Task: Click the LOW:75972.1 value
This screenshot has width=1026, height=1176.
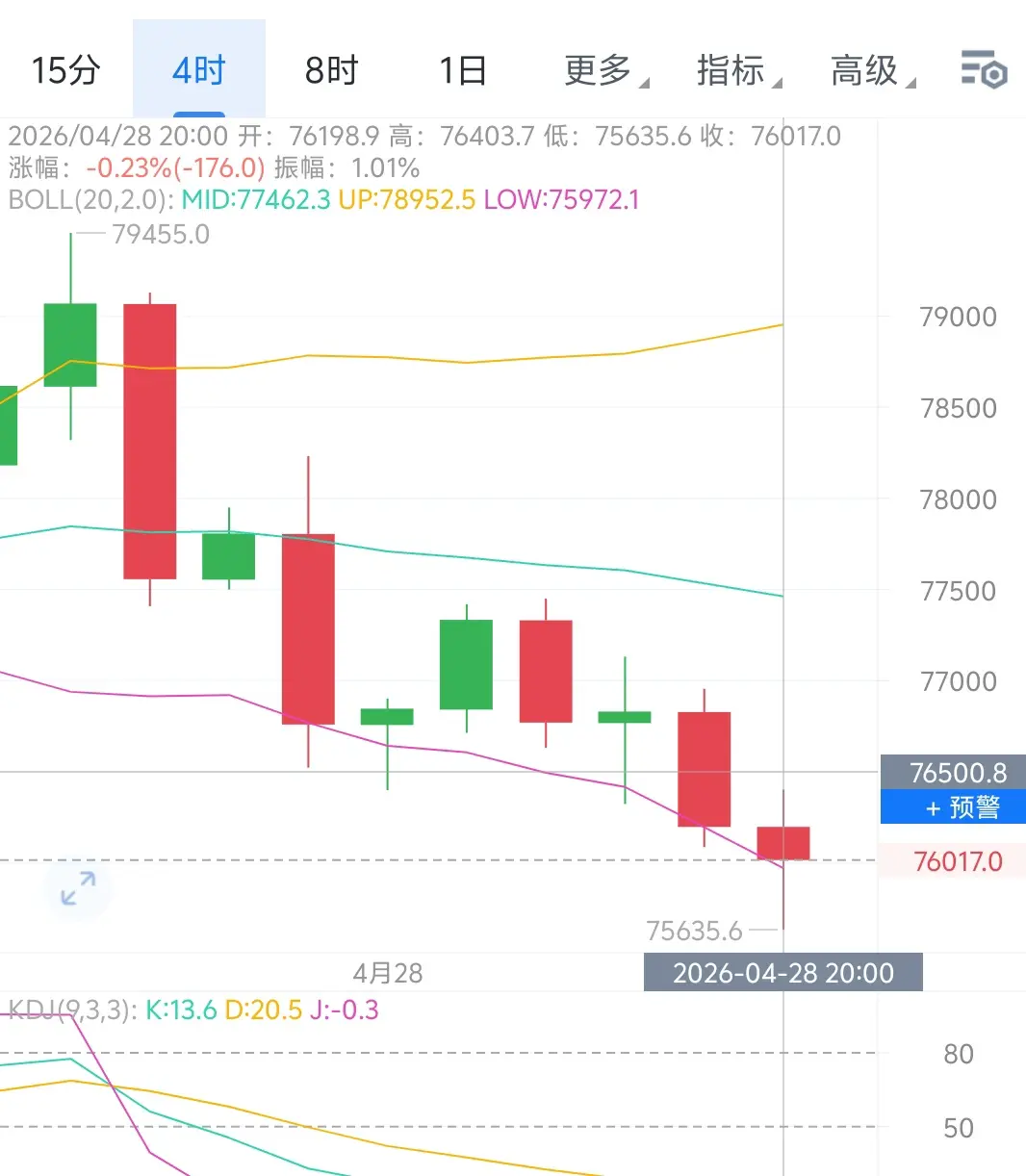Action: point(561,199)
